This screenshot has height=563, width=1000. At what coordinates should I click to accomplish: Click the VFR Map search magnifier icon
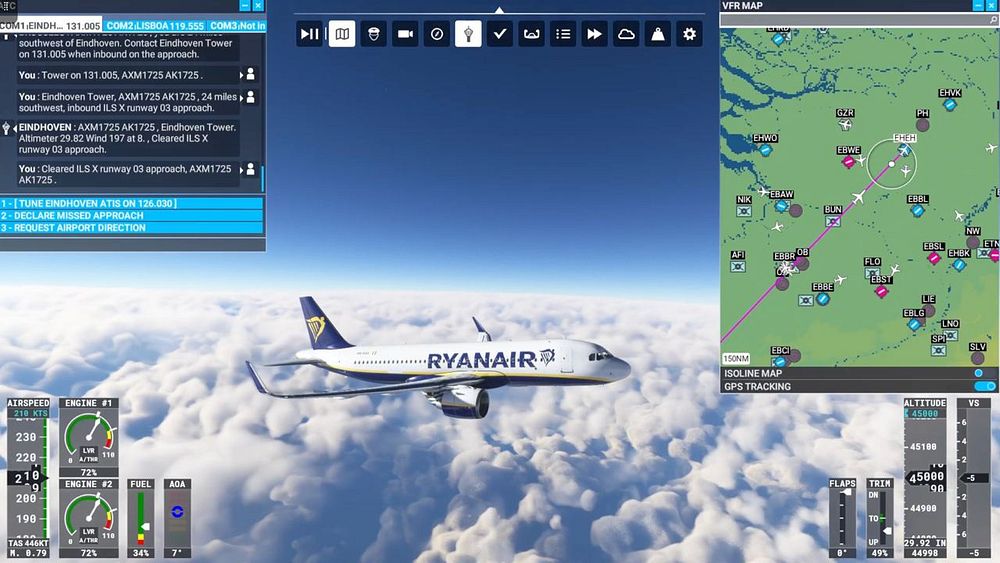pos(993,20)
